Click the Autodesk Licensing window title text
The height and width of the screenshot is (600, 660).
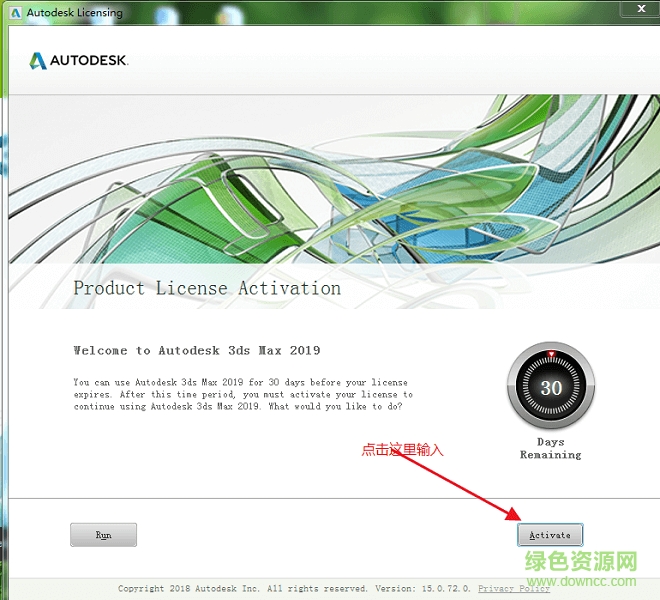click(x=75, y=13)
